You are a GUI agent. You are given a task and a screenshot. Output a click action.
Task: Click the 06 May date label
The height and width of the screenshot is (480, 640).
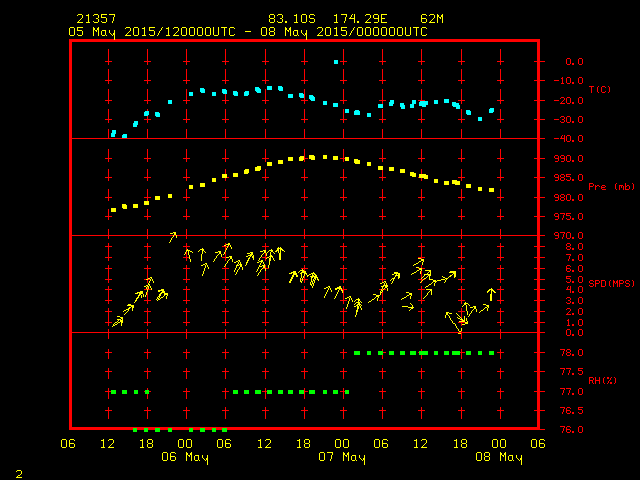[x=185, y=457]
